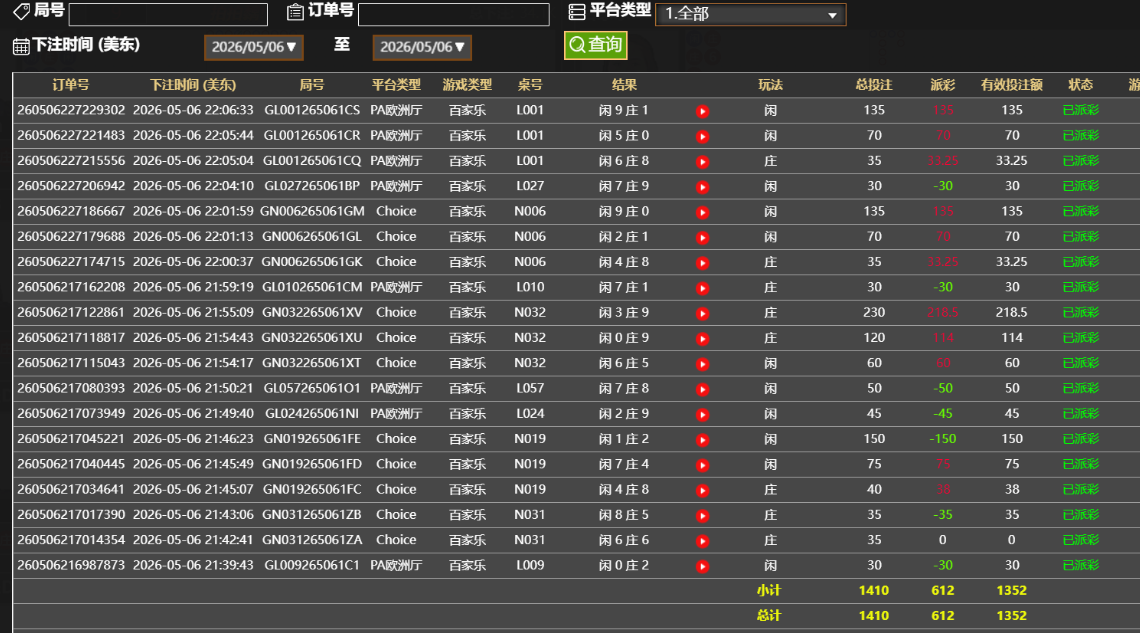The height and width of the screenshot is (633, 1140).
Task: Play video for order 260506227215556
Action: click(x=702, y=162)
